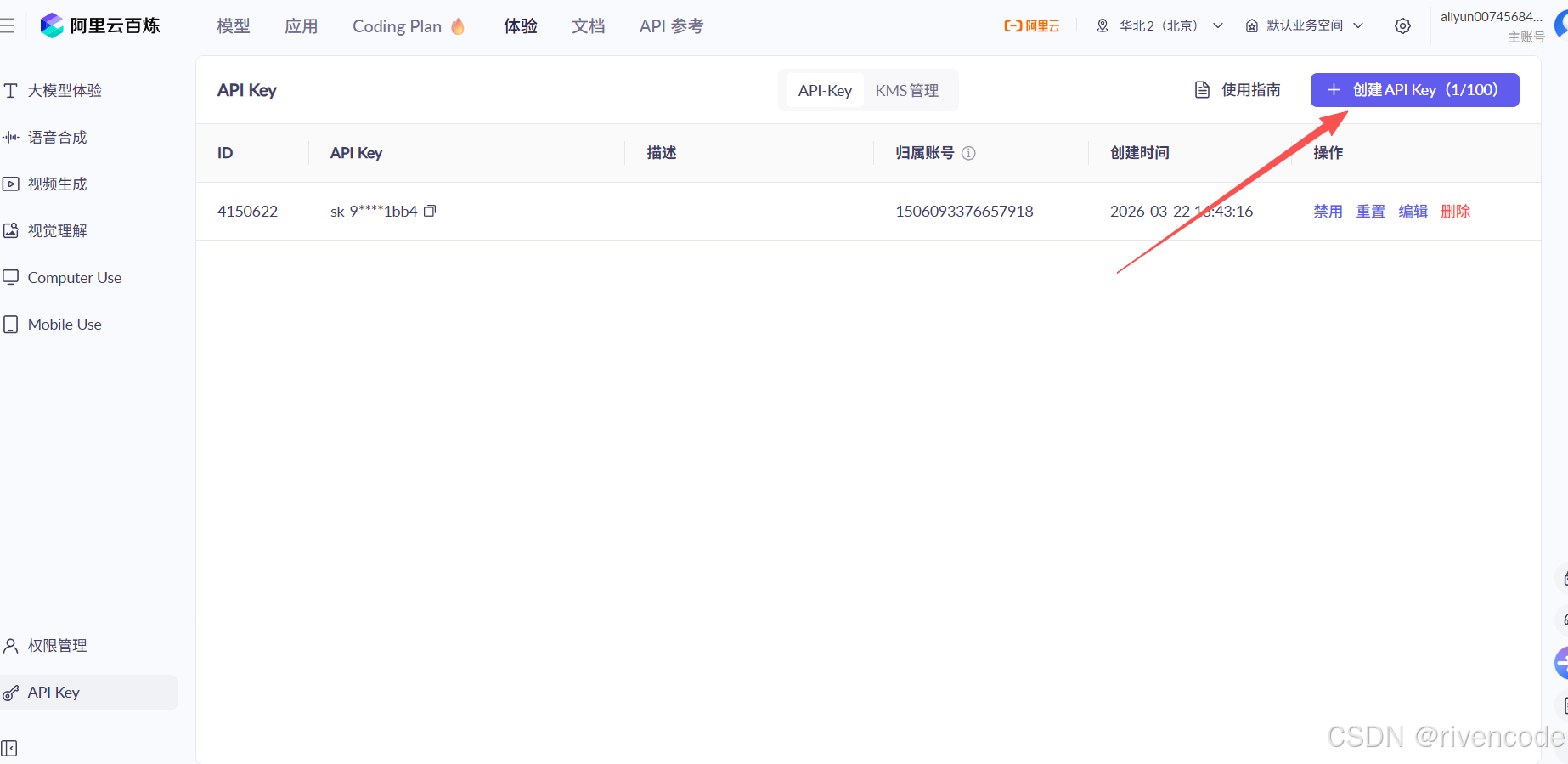
Task: Click the info icon next to 归属账号
Action: coord(968,153)
